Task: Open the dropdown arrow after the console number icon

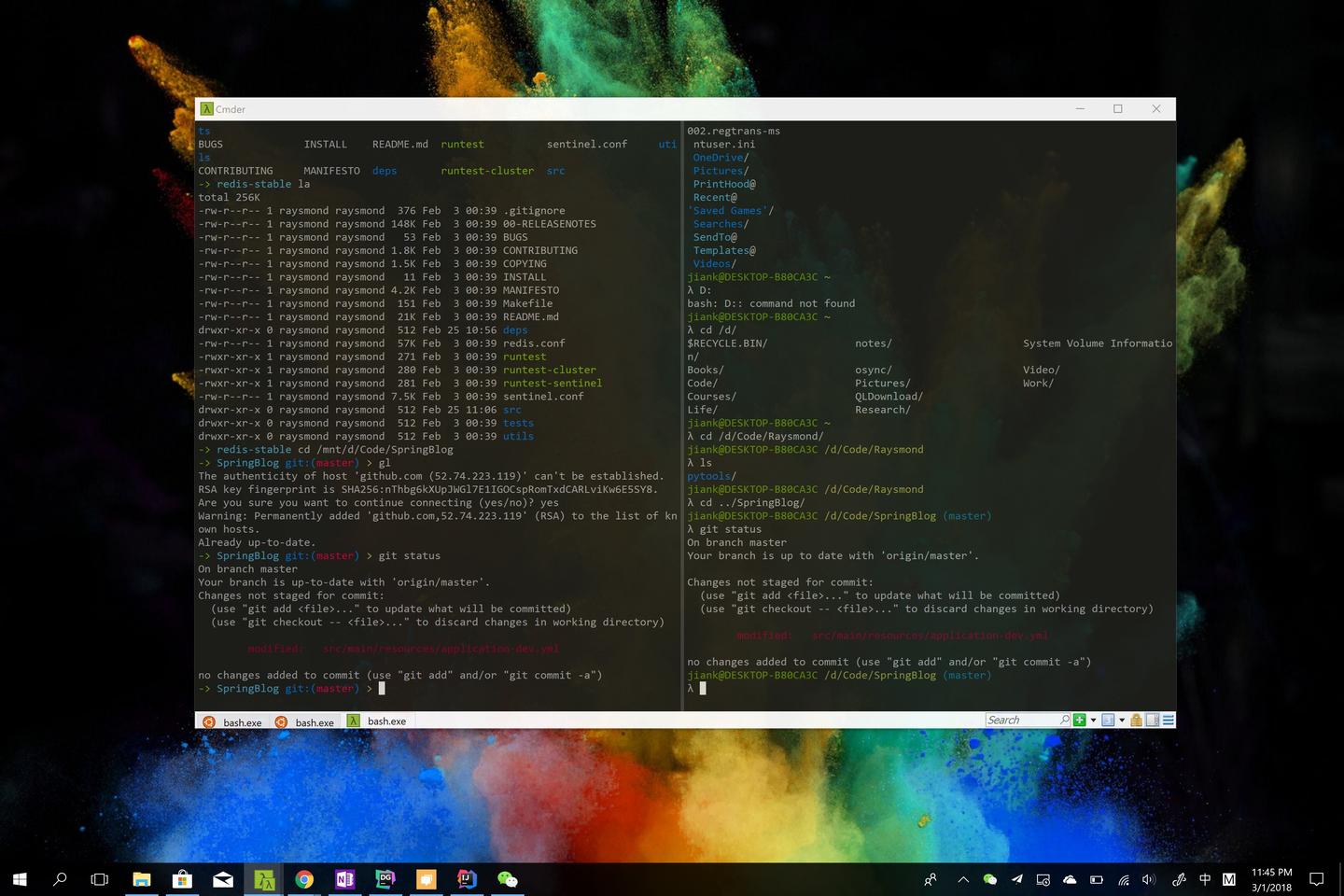Action: click(x=1122, y=720)
